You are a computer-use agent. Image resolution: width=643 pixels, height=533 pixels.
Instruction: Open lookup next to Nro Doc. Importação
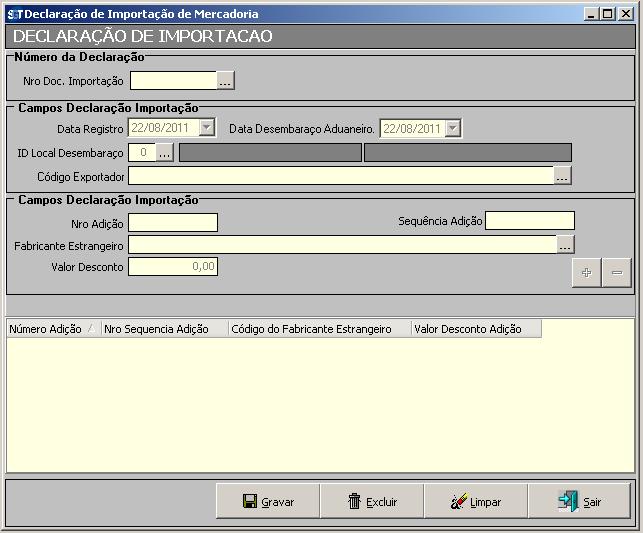pos(226,81)
